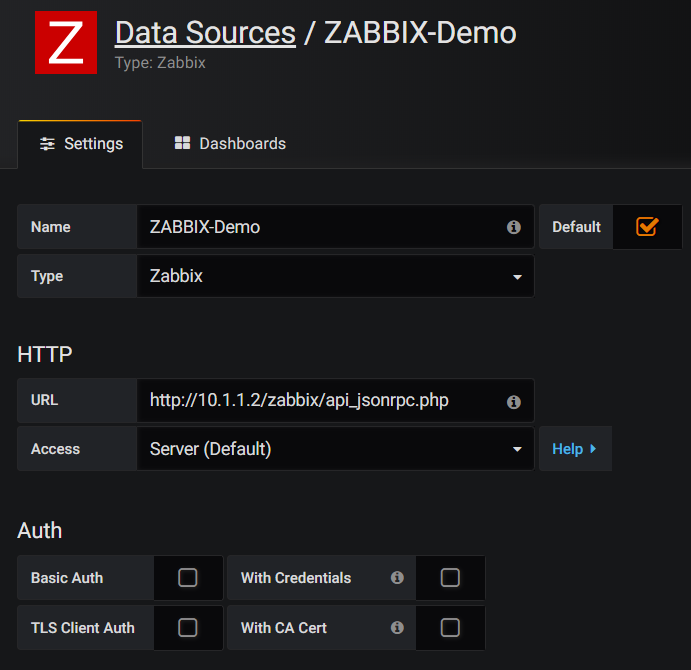Click the Name input with ZABBIX-Demo

(335, 227)
